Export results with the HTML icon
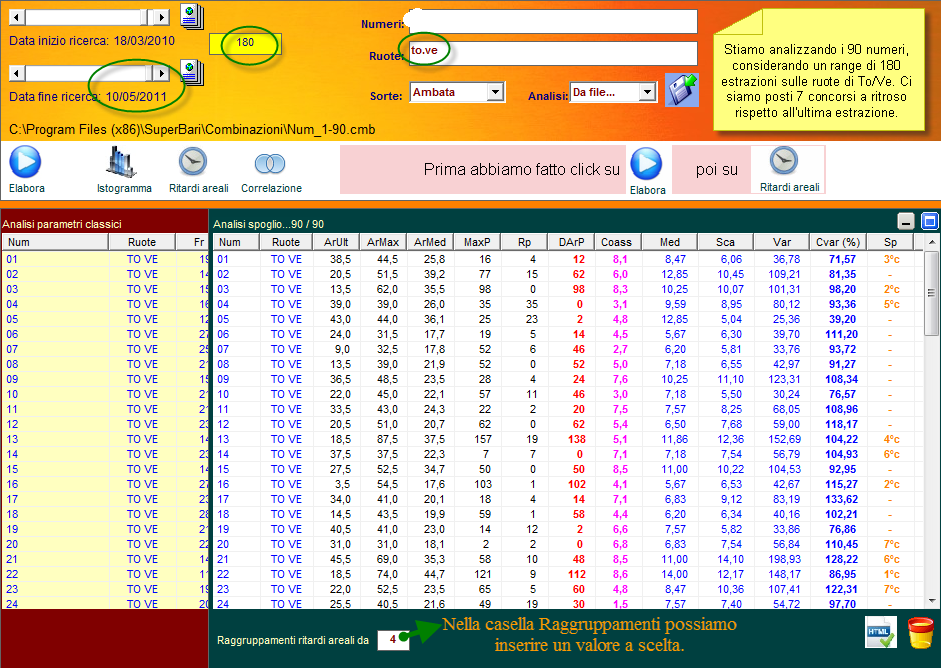 tap(880, 633)
